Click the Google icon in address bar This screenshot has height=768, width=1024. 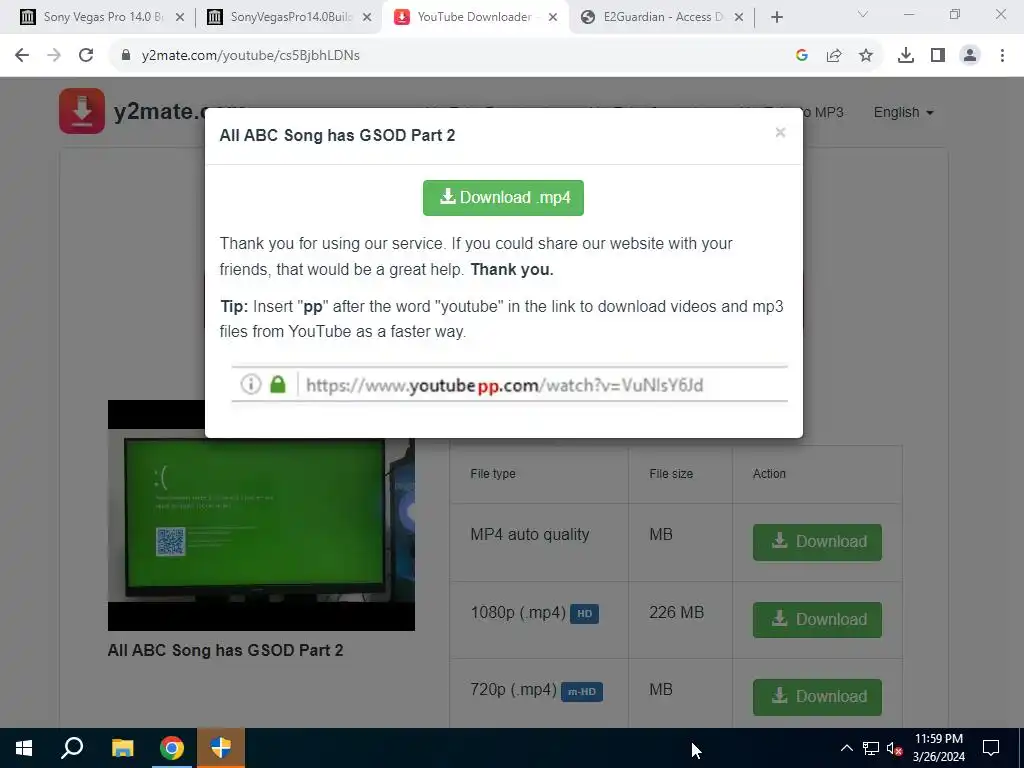pos(802,56)
